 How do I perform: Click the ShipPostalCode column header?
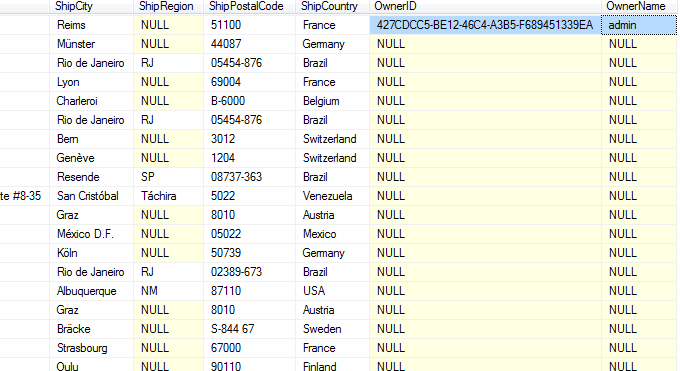pyautogui.click(x=249, y=6)
